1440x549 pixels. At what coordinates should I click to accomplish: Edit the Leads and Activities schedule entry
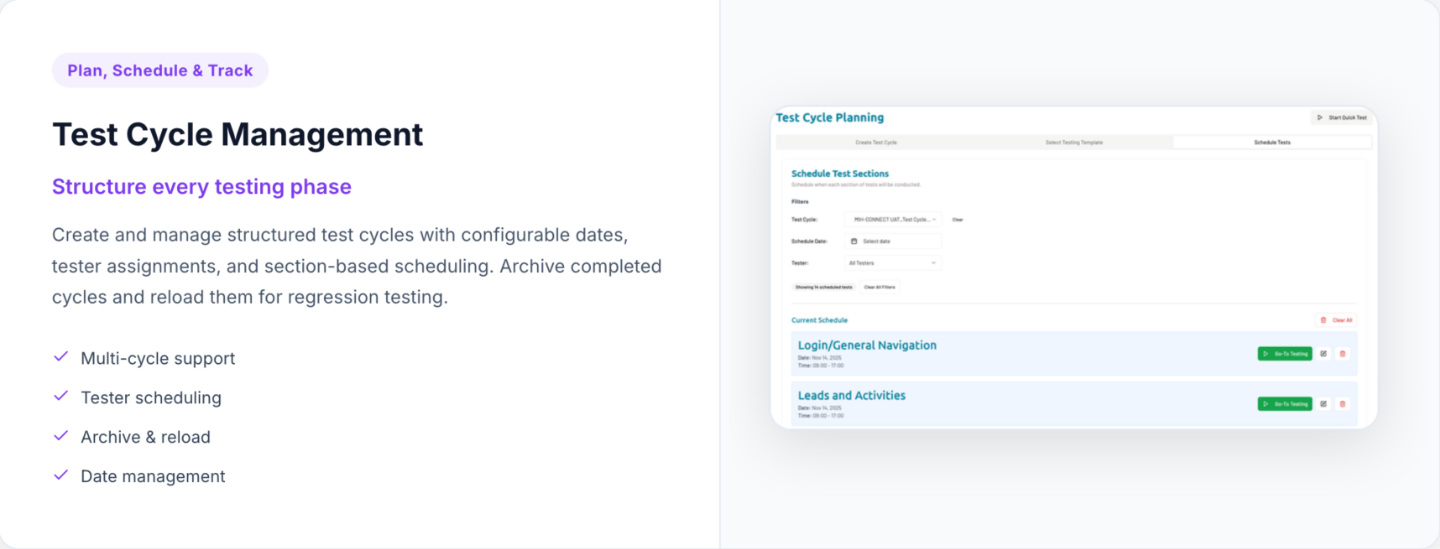coord(1324,404)
